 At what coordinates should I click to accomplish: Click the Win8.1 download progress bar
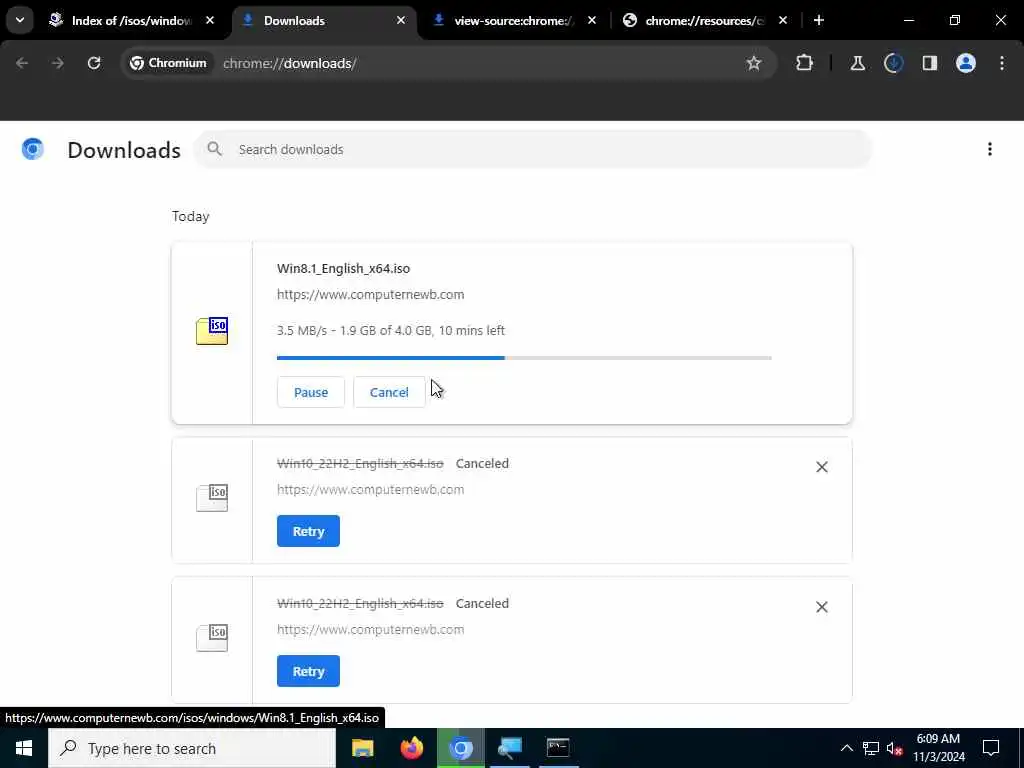pyautogui.click(x=524, y=358)
